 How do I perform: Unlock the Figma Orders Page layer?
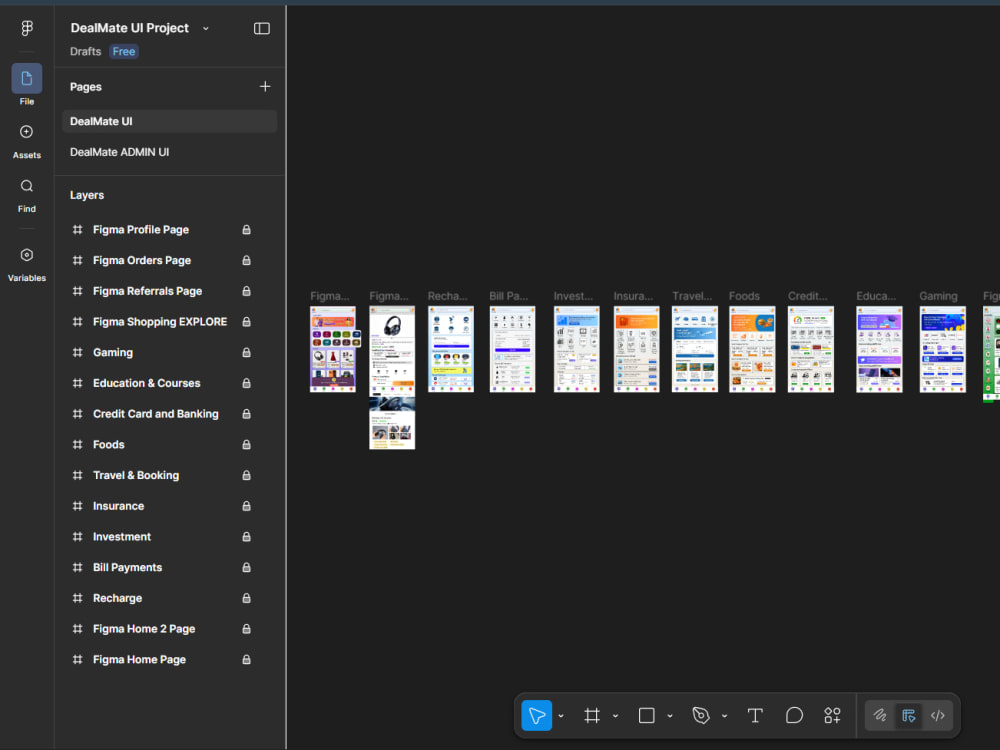(x=246, y=260)
